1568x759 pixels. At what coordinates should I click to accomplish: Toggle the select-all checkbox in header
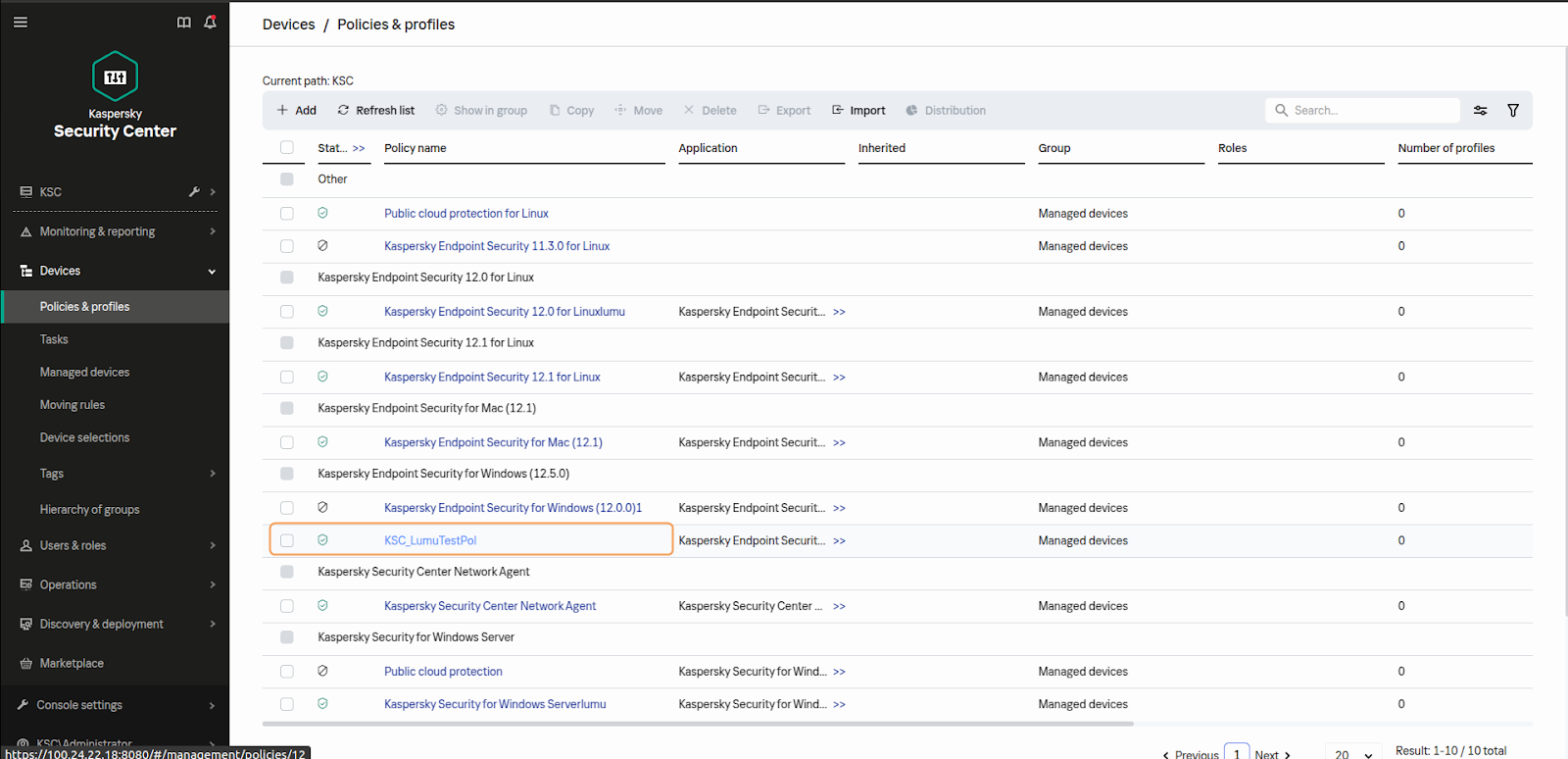click(287, 148)
